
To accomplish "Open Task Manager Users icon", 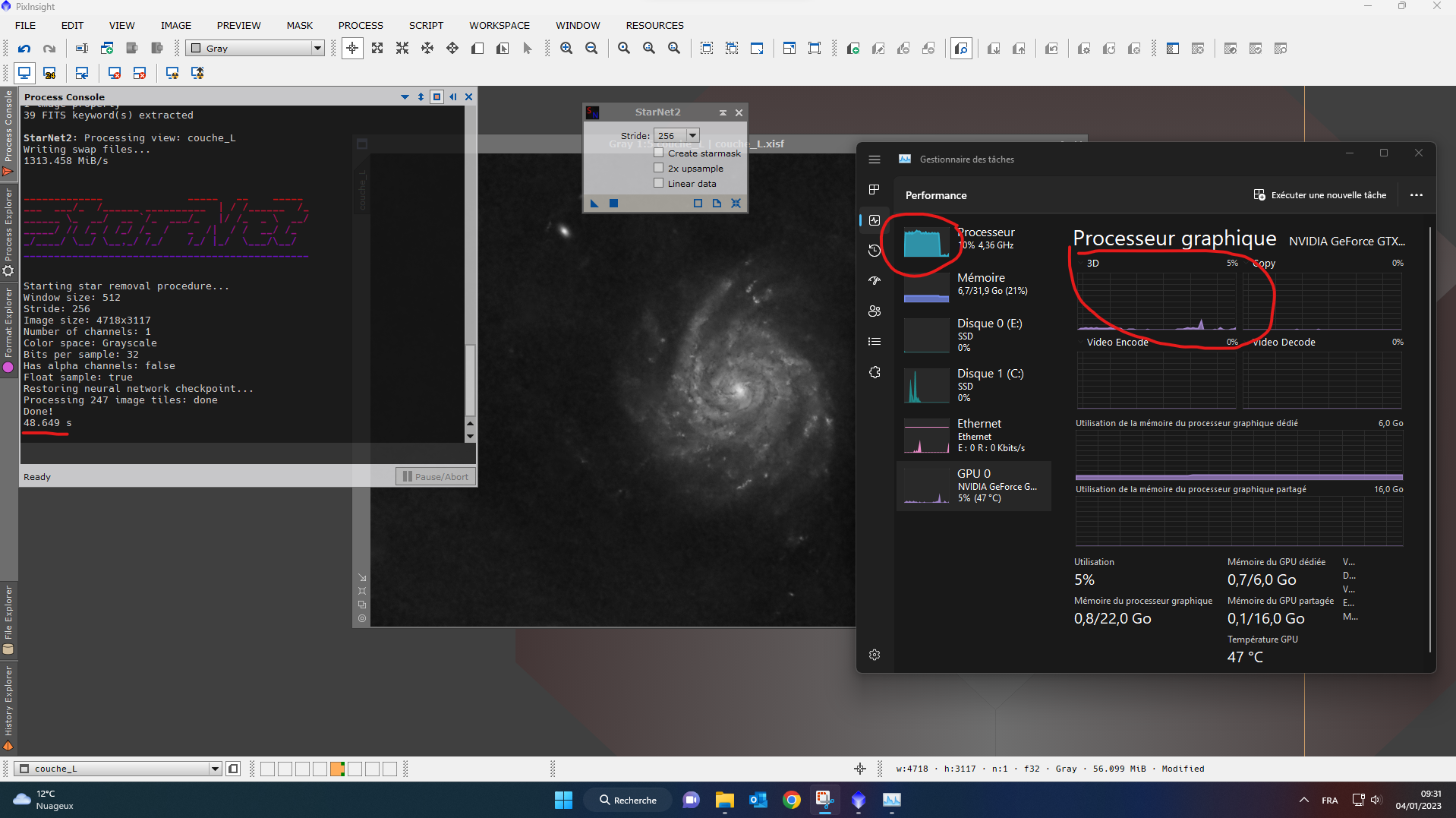I will [x=875, y=311].
